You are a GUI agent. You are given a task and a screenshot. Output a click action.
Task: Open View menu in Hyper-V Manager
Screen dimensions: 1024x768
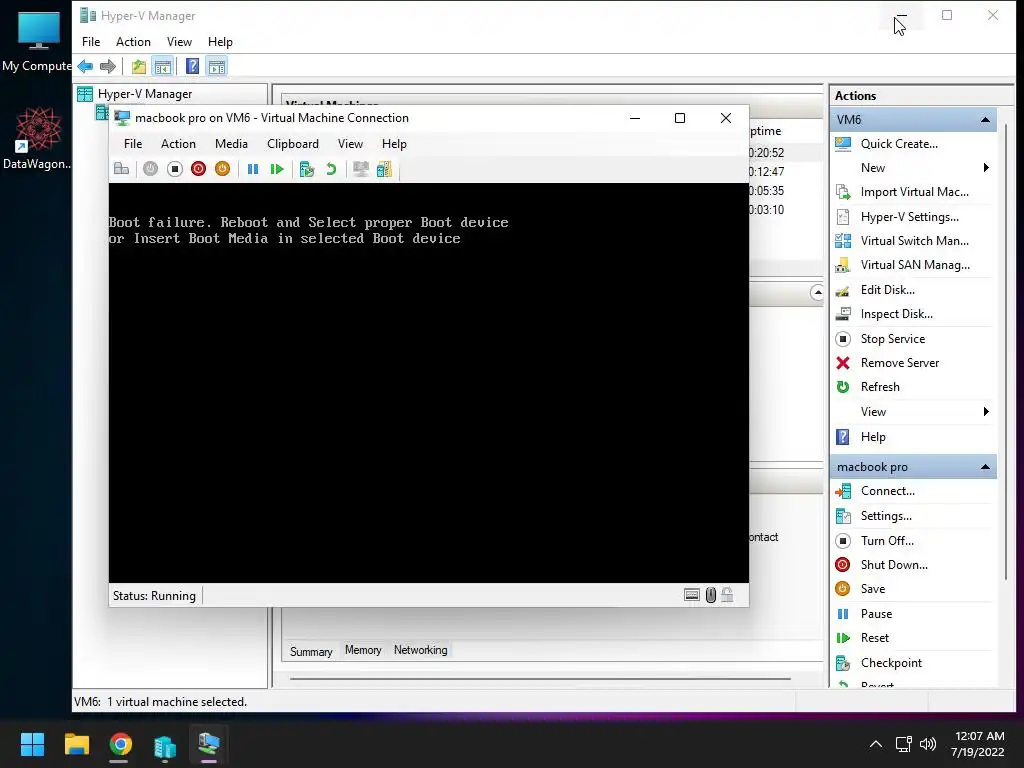179,42
